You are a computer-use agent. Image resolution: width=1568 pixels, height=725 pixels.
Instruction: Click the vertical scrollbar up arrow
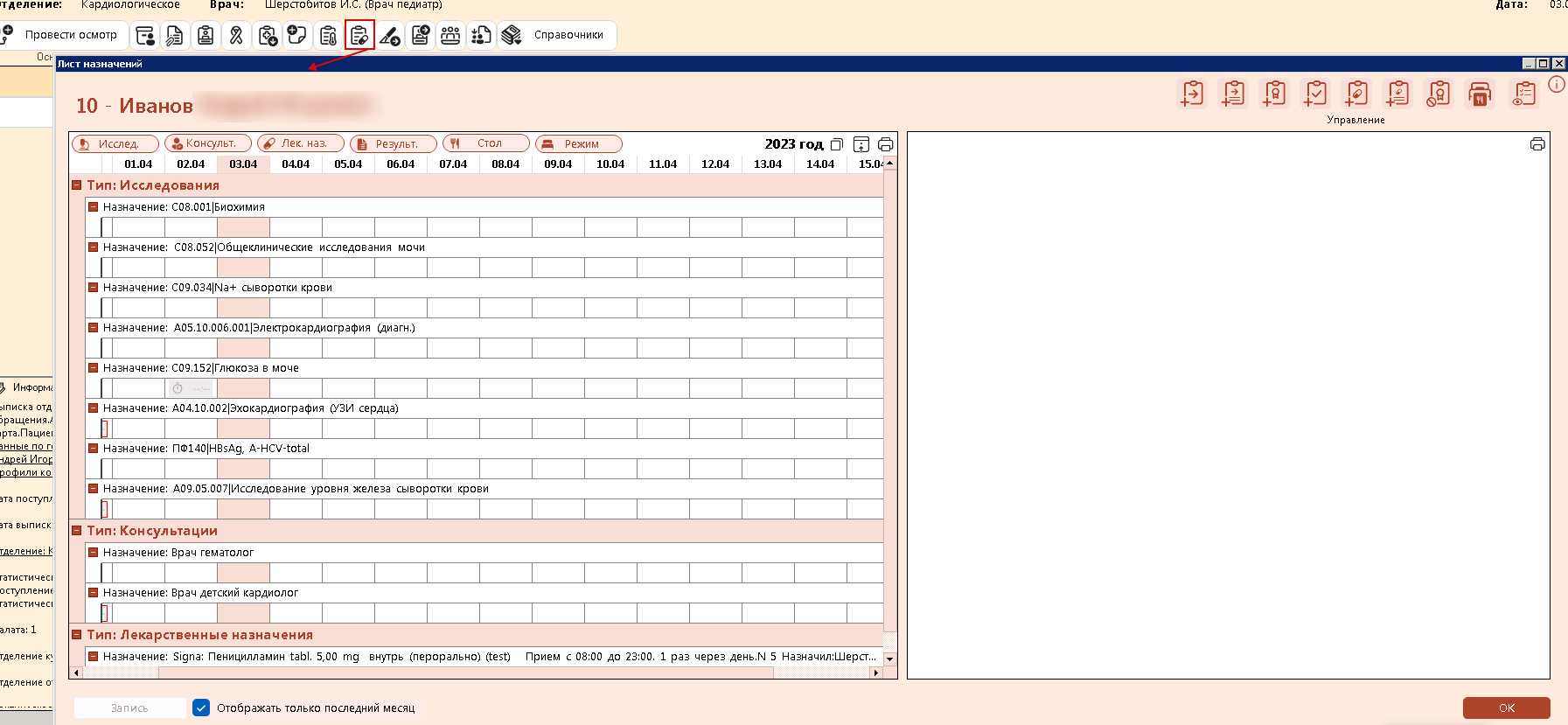[x=890, y=164]
